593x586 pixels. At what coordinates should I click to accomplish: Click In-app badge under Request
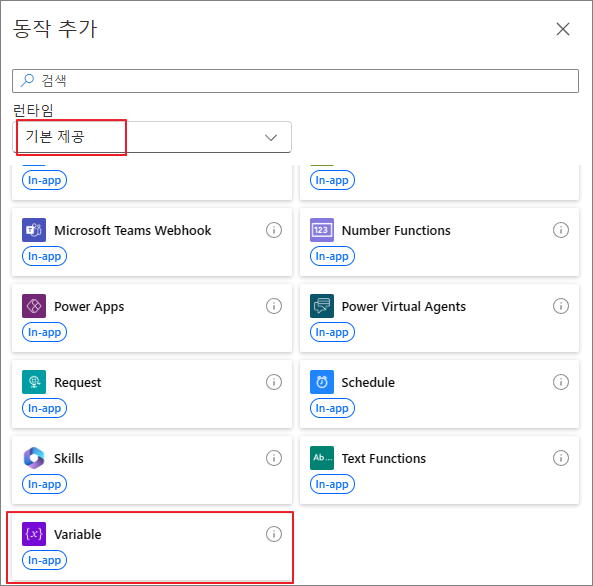pyautogui.click(x=45, y=408)
